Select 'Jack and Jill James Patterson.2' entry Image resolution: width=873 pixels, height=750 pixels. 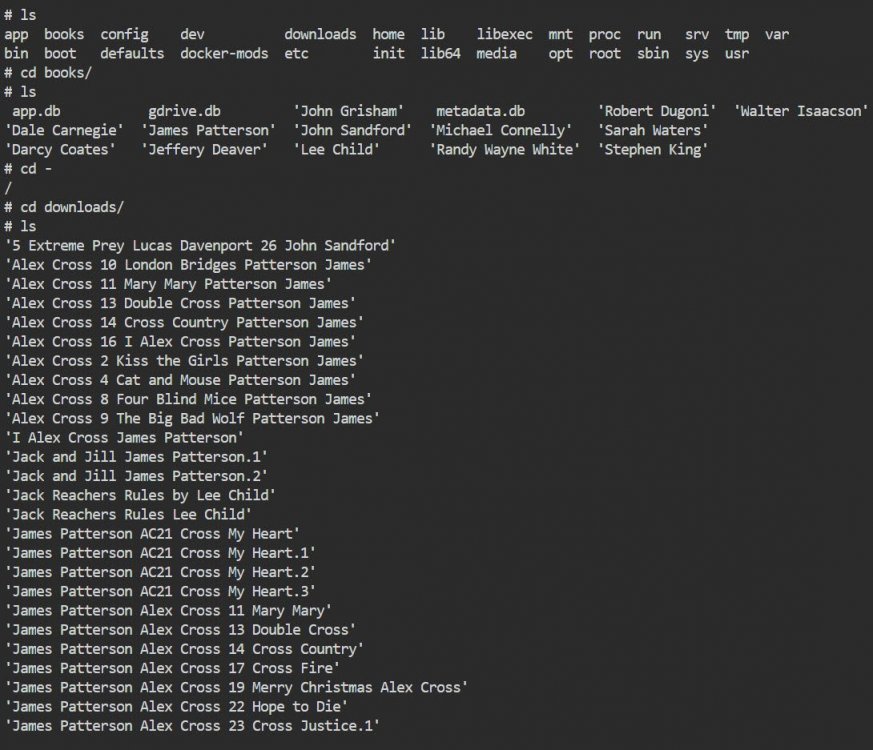point(136,476)
